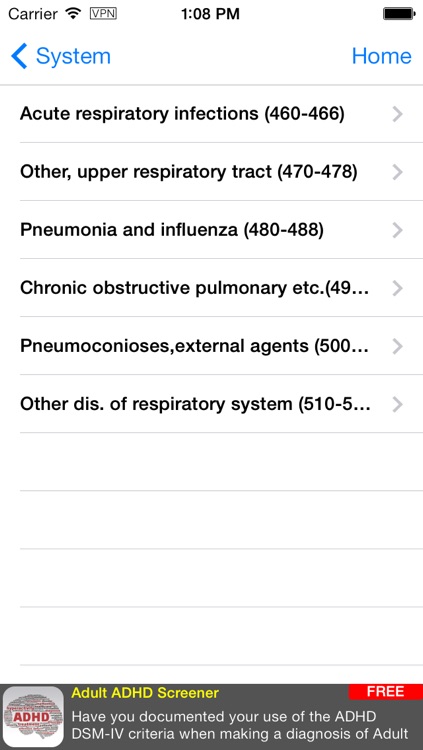The image size is (423, 750).
Task: Go back to System list
Action: click(x=61, y=56)
